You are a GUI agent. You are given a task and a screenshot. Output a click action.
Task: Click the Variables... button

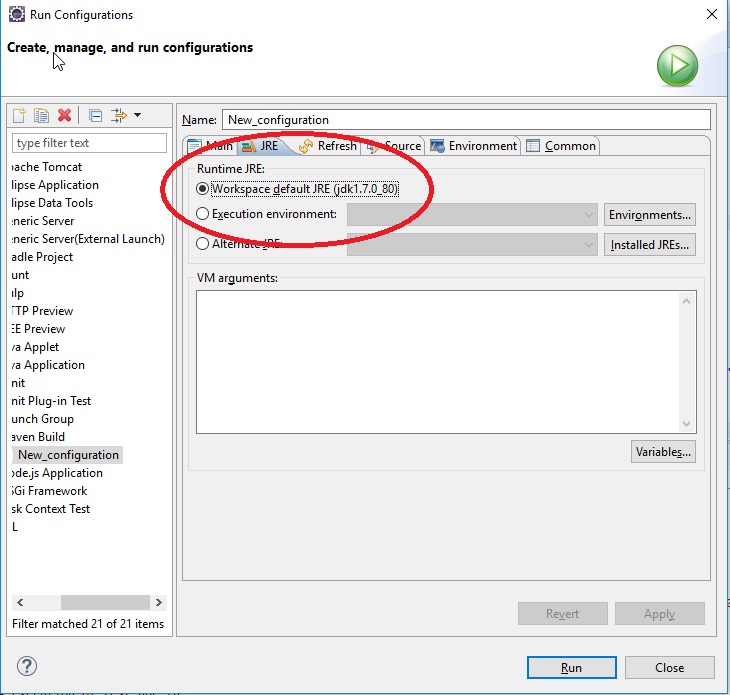(x=663, y=452)
